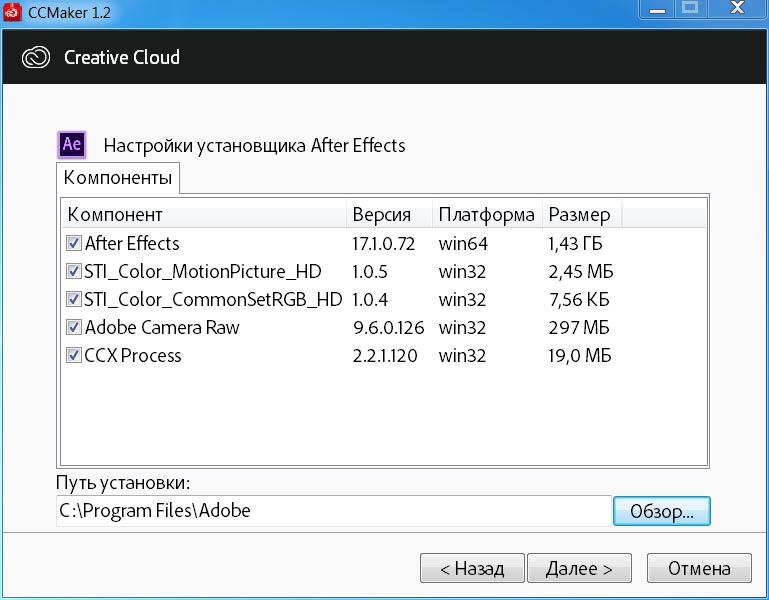Click the install path input field

pos(333,510)
